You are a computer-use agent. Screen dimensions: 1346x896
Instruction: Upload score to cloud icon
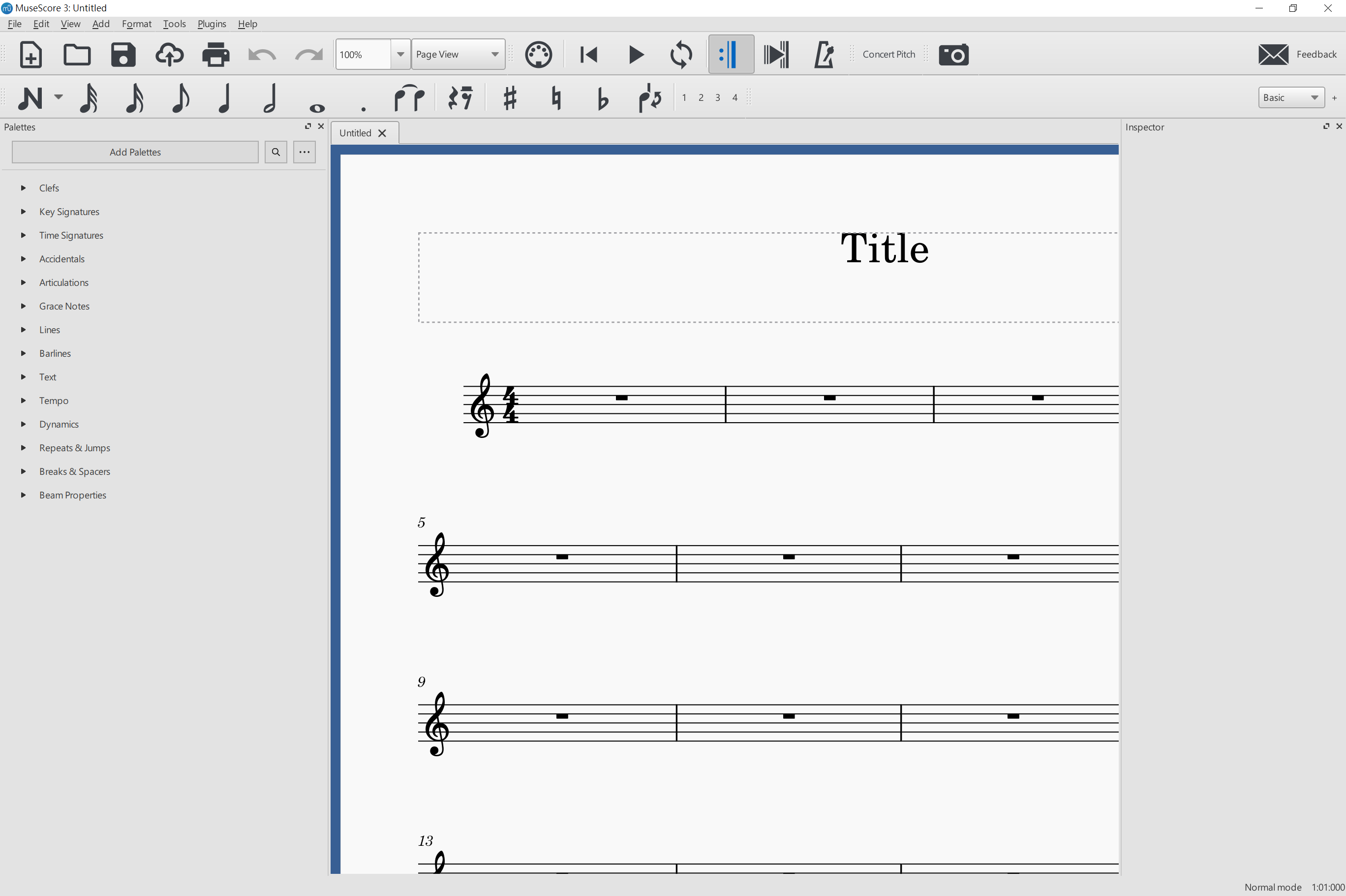(169, 55)
